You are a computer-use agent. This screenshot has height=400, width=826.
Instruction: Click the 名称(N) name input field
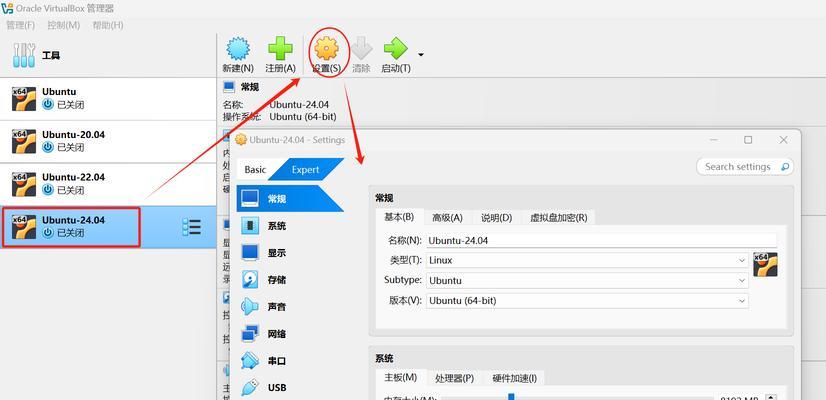click(602, 240)
